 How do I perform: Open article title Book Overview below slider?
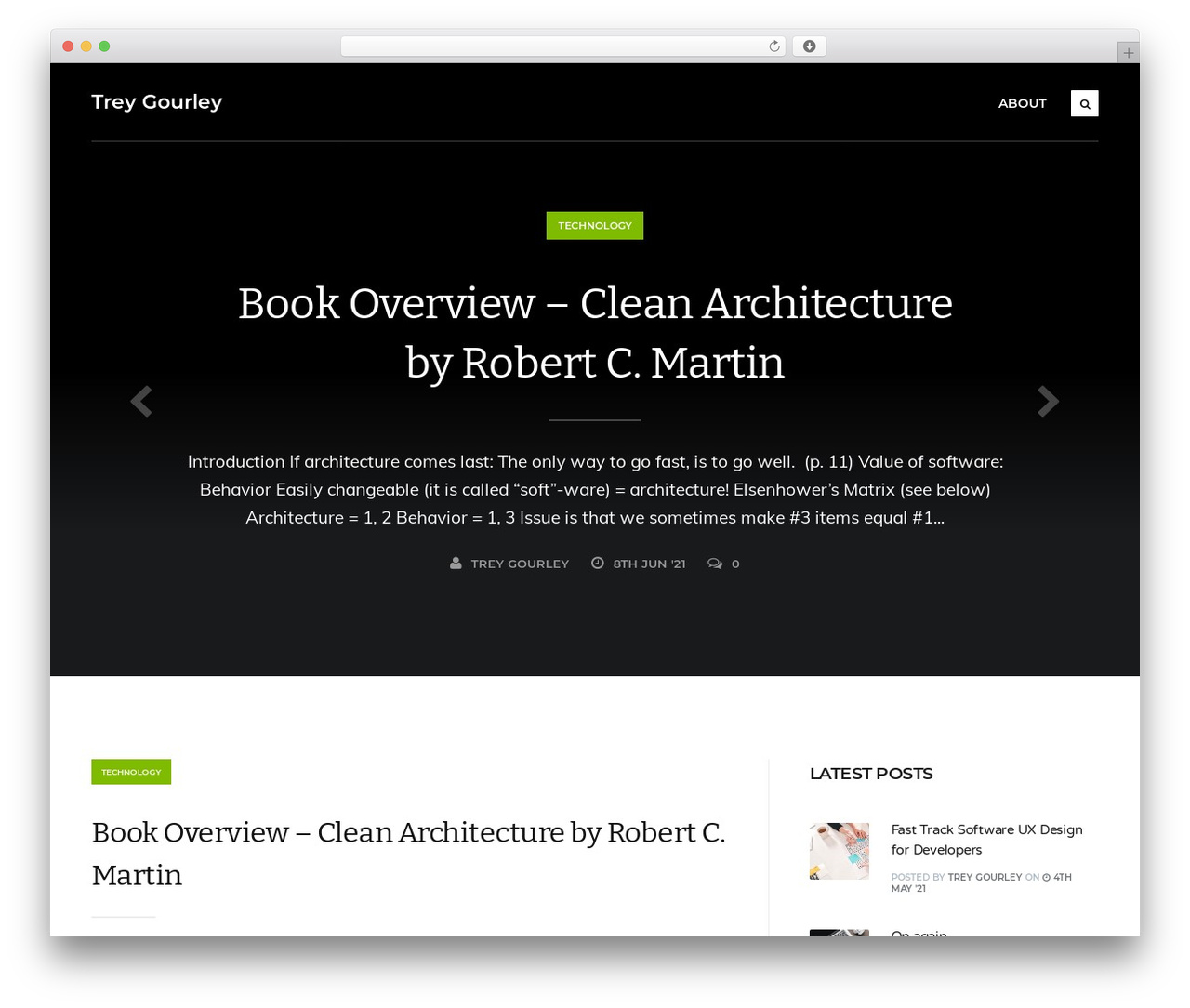[x=409, y=854]
